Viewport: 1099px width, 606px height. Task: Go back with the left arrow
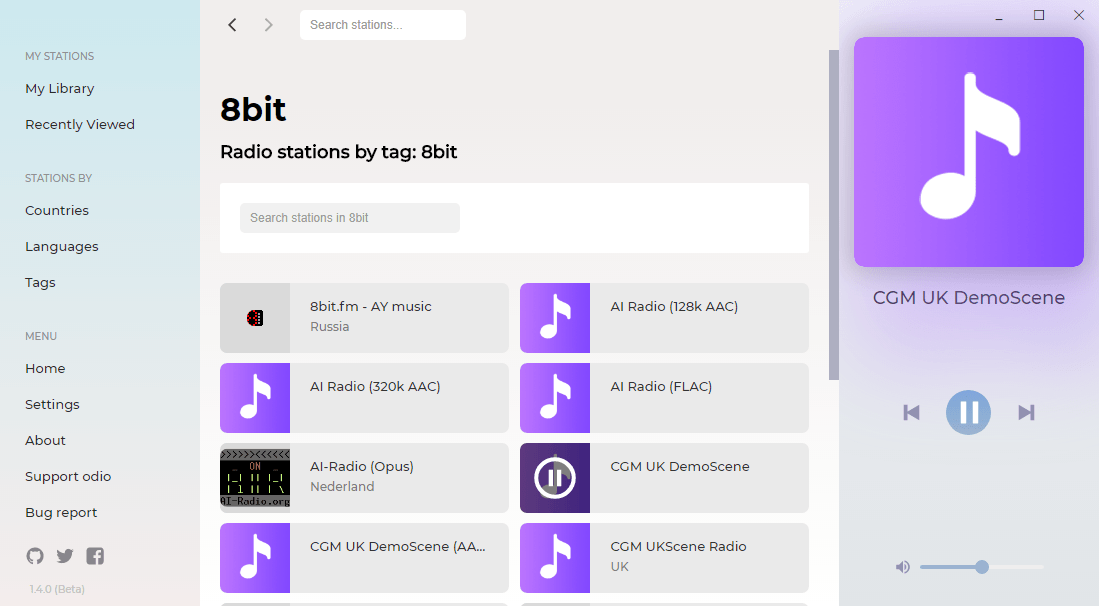pos(232,25)
